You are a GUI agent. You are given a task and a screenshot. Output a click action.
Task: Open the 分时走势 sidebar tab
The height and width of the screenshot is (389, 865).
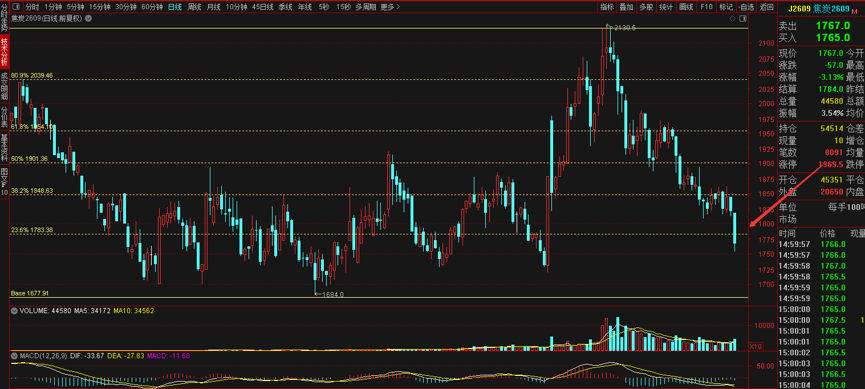[x=4, y=18]
